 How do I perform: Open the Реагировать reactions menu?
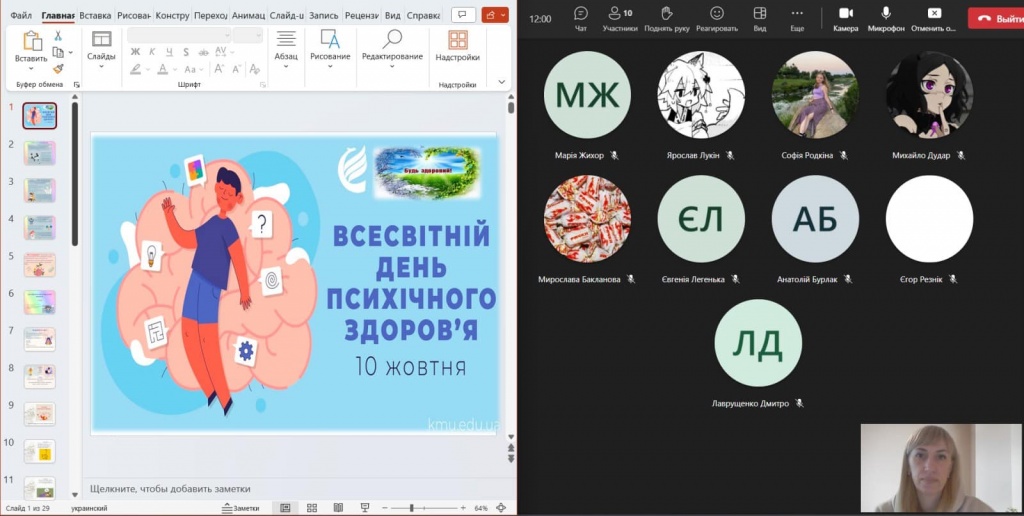[716, 18]
